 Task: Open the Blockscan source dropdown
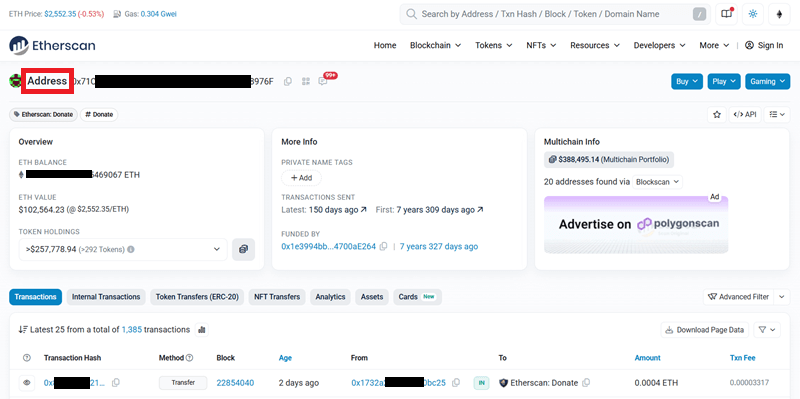pos(657,182)
